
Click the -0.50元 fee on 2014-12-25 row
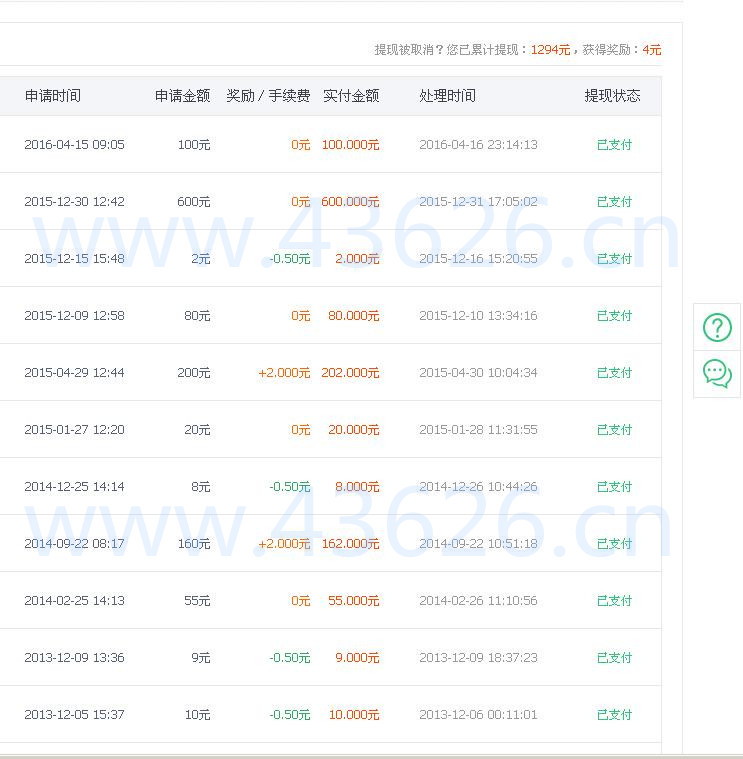290,486
